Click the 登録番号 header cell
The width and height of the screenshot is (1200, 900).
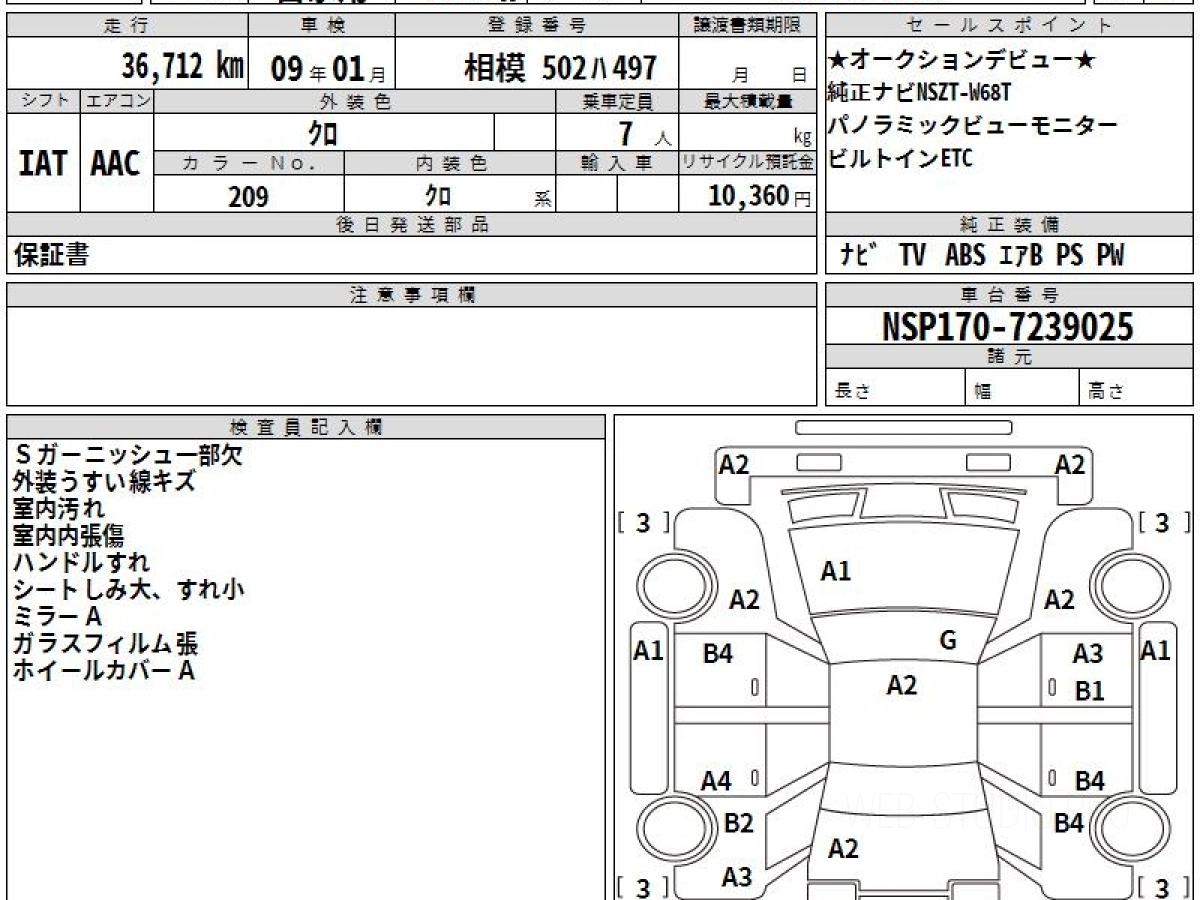(x=537, y=26)
